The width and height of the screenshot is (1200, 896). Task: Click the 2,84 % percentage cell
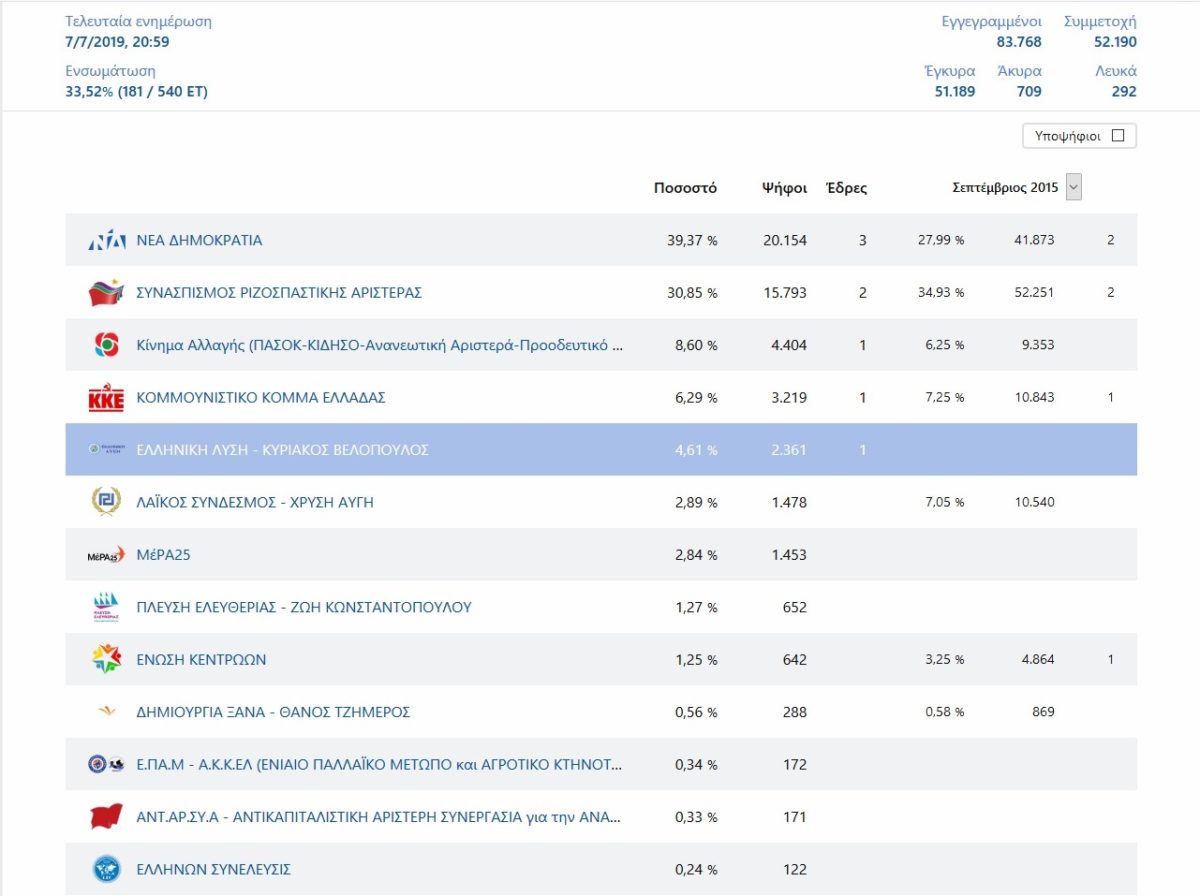[x=697, y=555]
